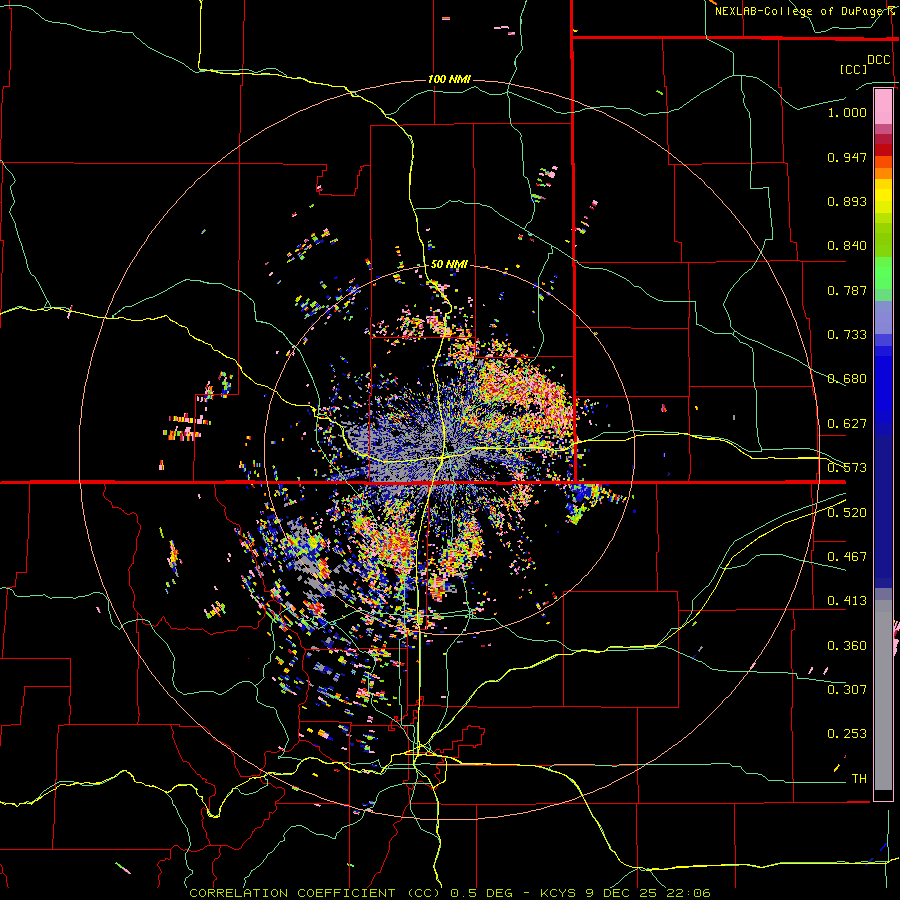Click the 0.307 legend value
This screenshot has width=900, height=900.
click(847, 690)
